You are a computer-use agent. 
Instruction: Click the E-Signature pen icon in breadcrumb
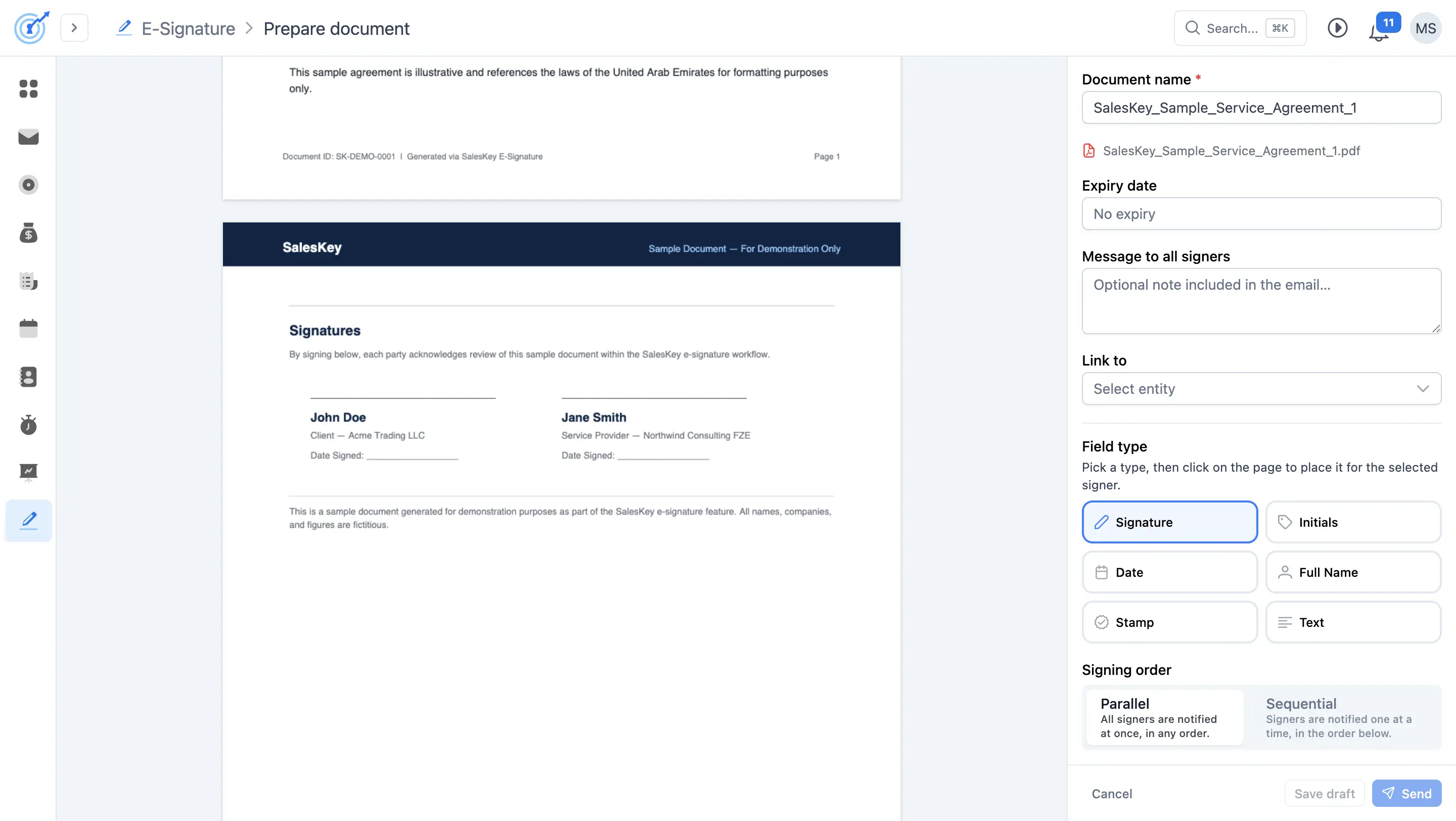click(124, 28)
